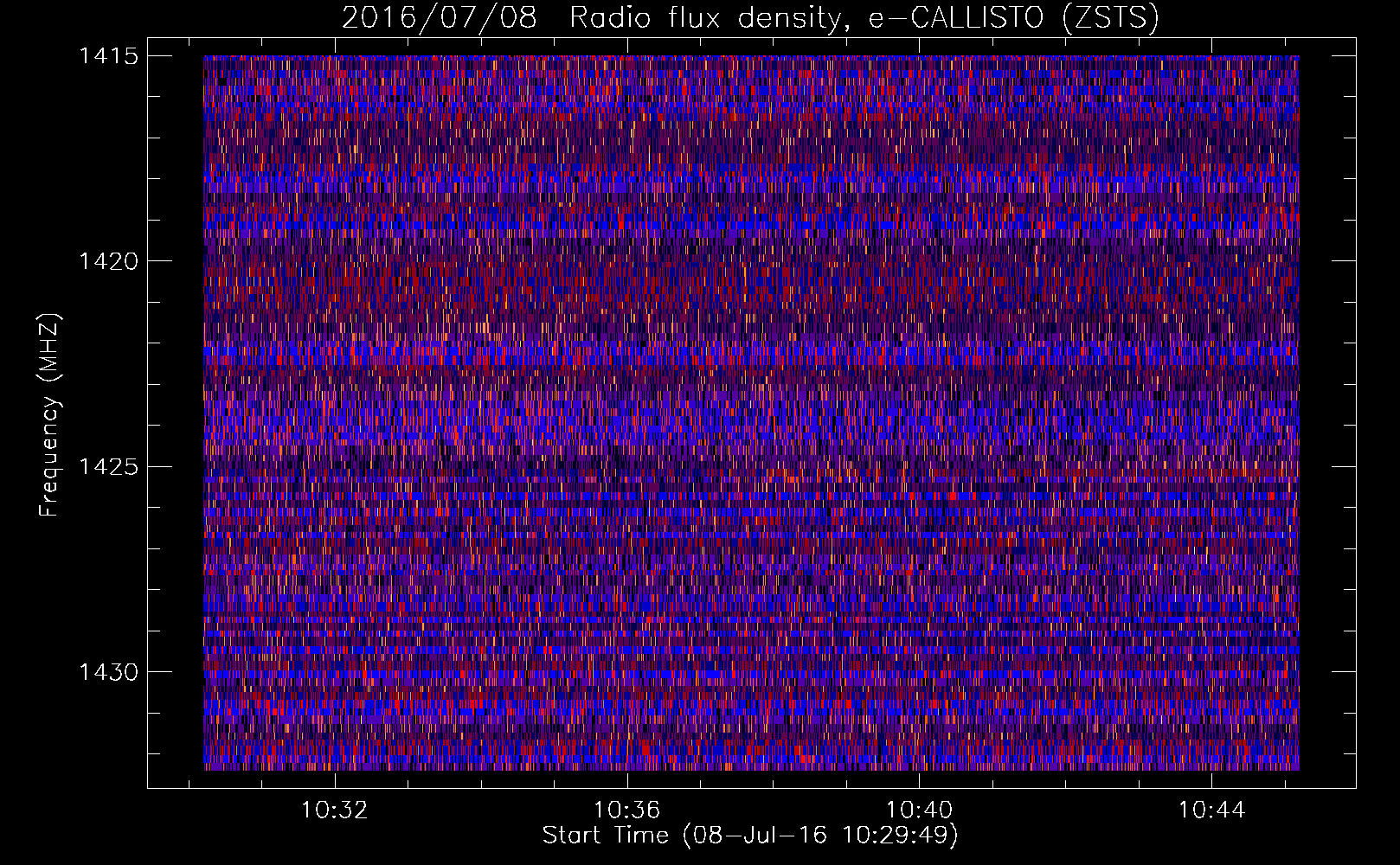1400x865 pixels.
Task: Click the '10:32' time axis label
Action: coord(334,811)
